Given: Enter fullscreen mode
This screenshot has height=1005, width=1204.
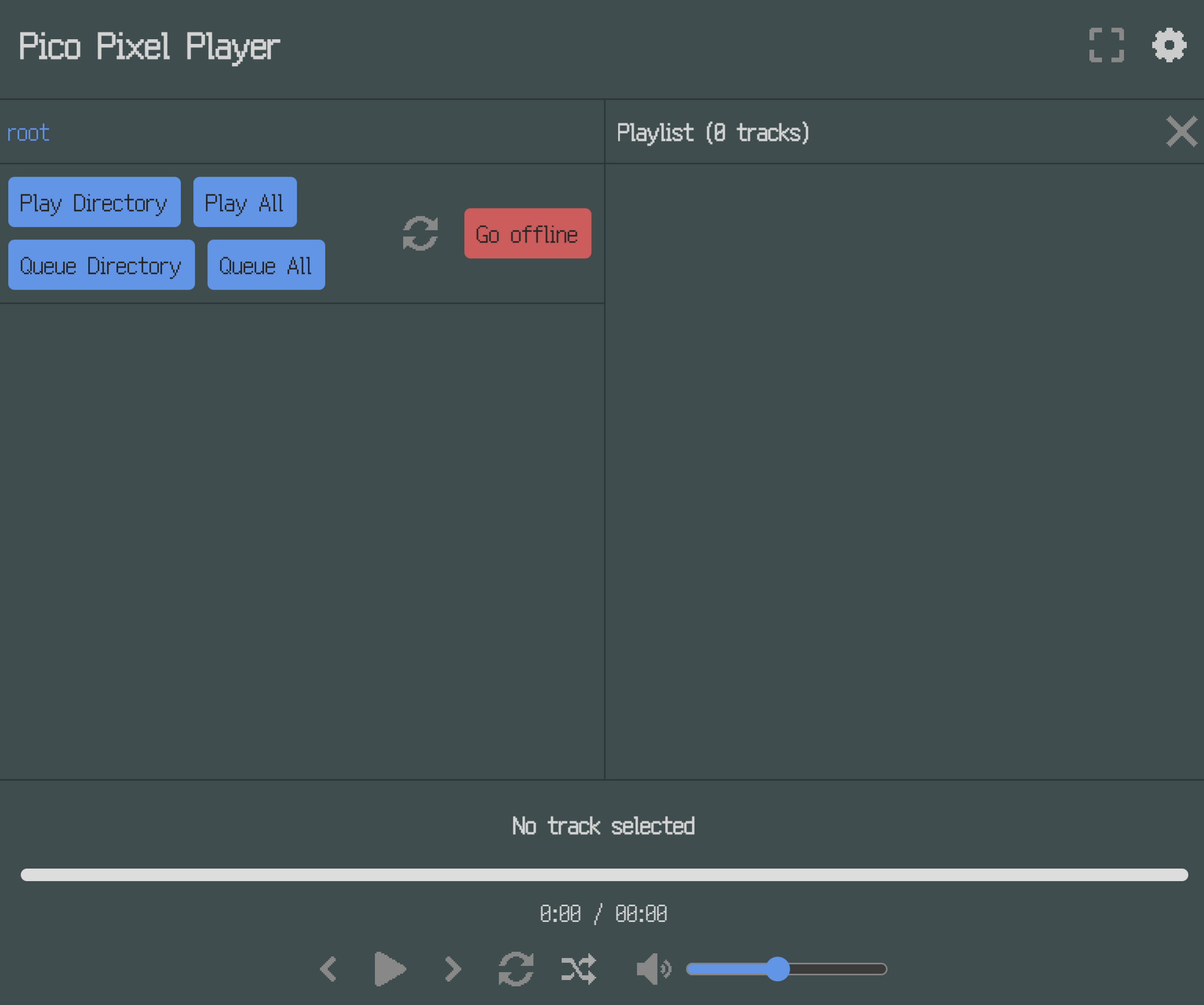Looking at the screenshot, I should click(x=1107, y=45).
